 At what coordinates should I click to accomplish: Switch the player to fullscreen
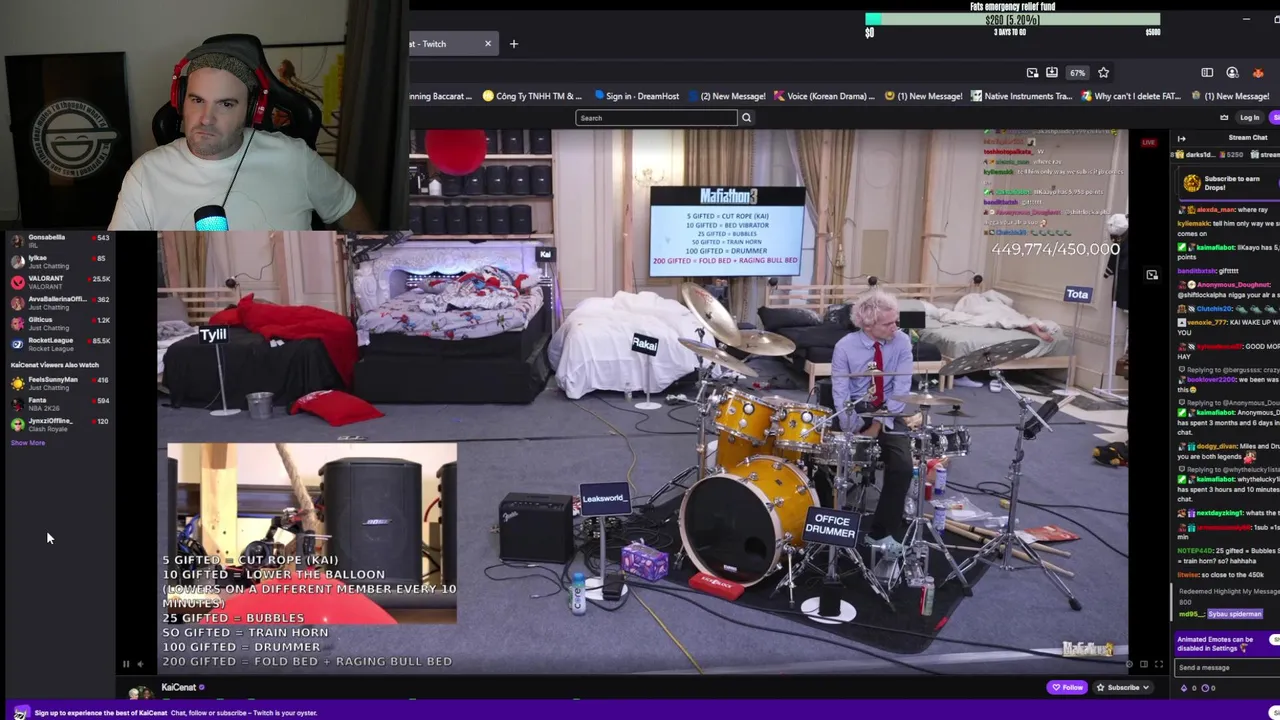coord(1159,664)
